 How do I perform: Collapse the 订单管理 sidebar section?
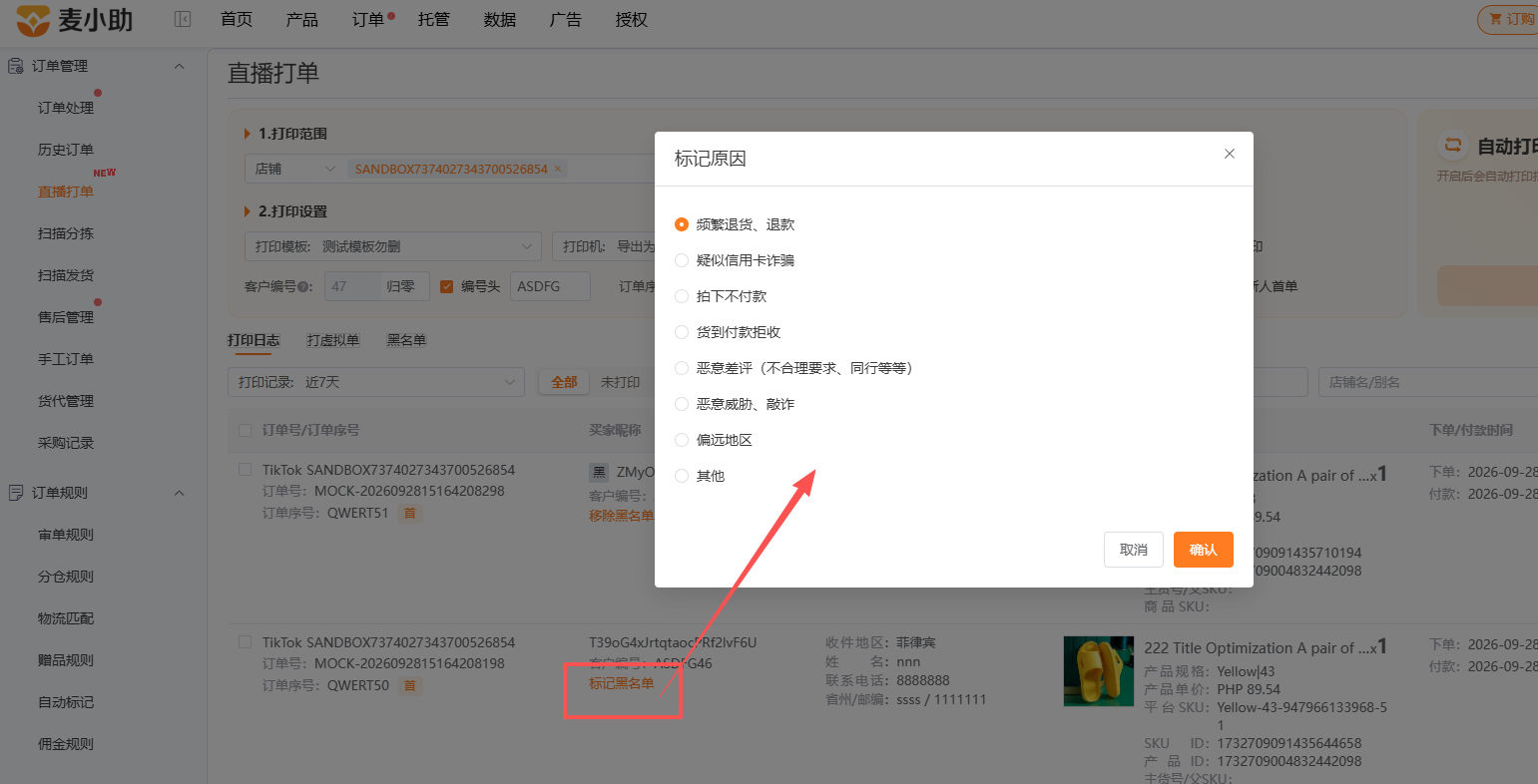pyautogui.click(x=180, y=66)
